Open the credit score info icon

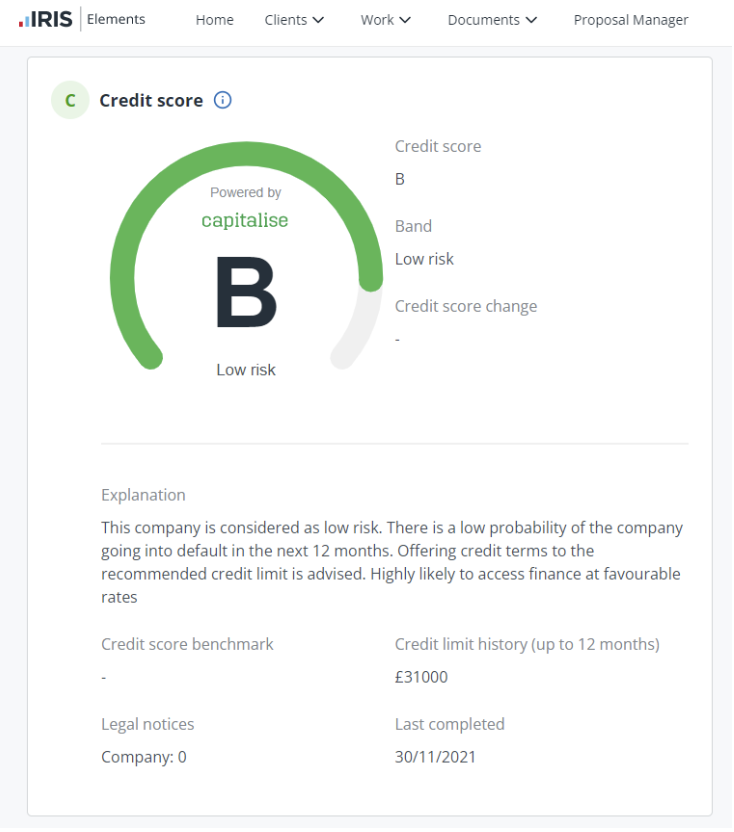click(x=223, y=100)
